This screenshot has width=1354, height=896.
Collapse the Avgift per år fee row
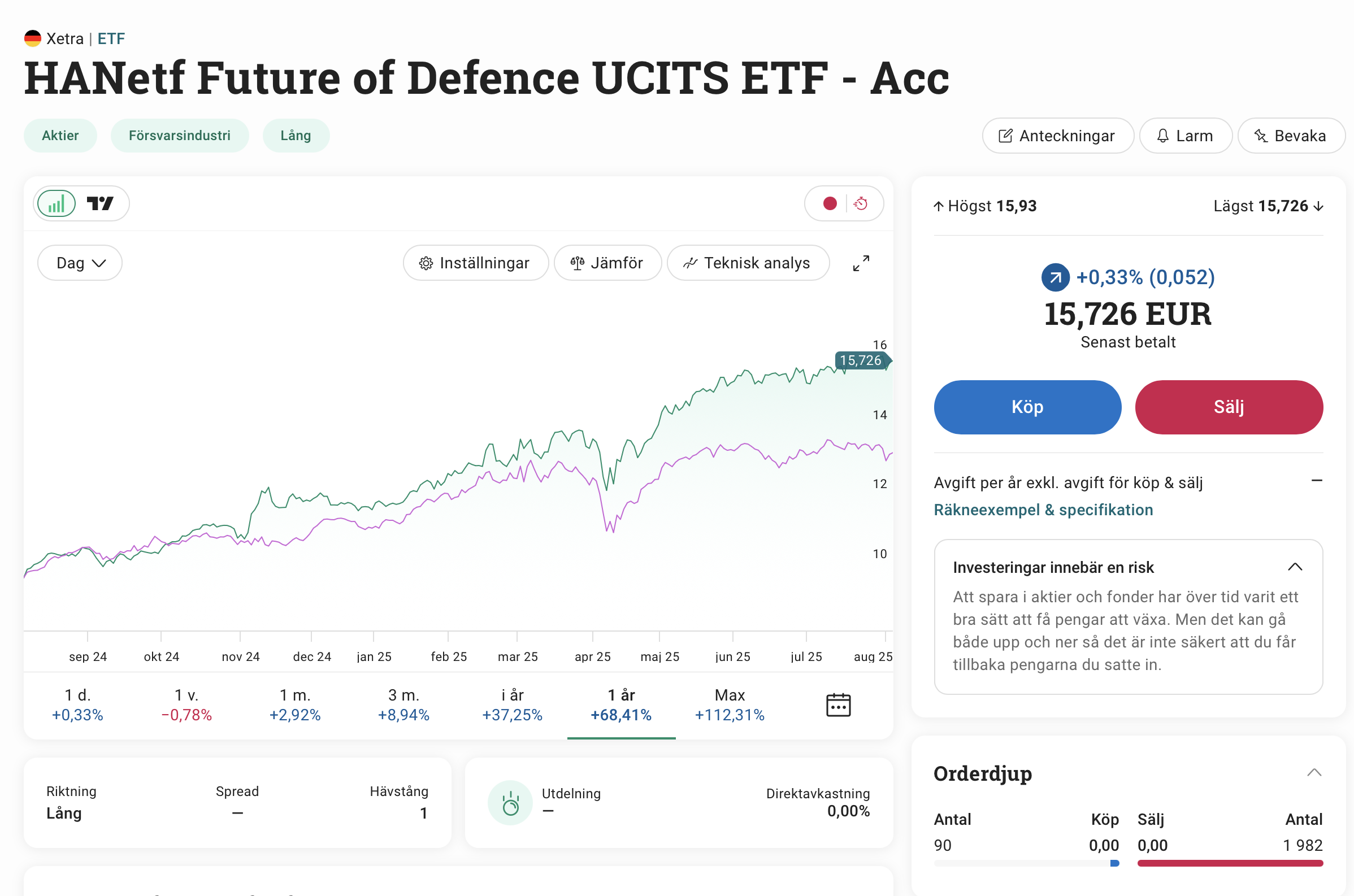(x=1316, y=481)
